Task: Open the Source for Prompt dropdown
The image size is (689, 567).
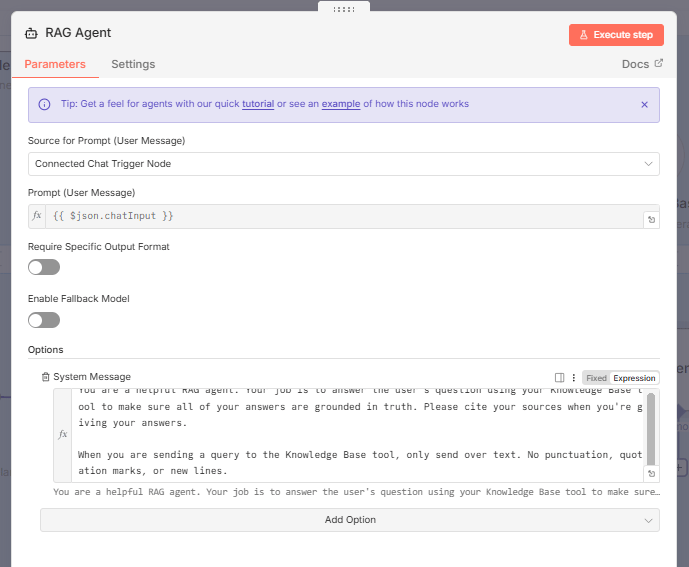Action: (x=344, y=164)
